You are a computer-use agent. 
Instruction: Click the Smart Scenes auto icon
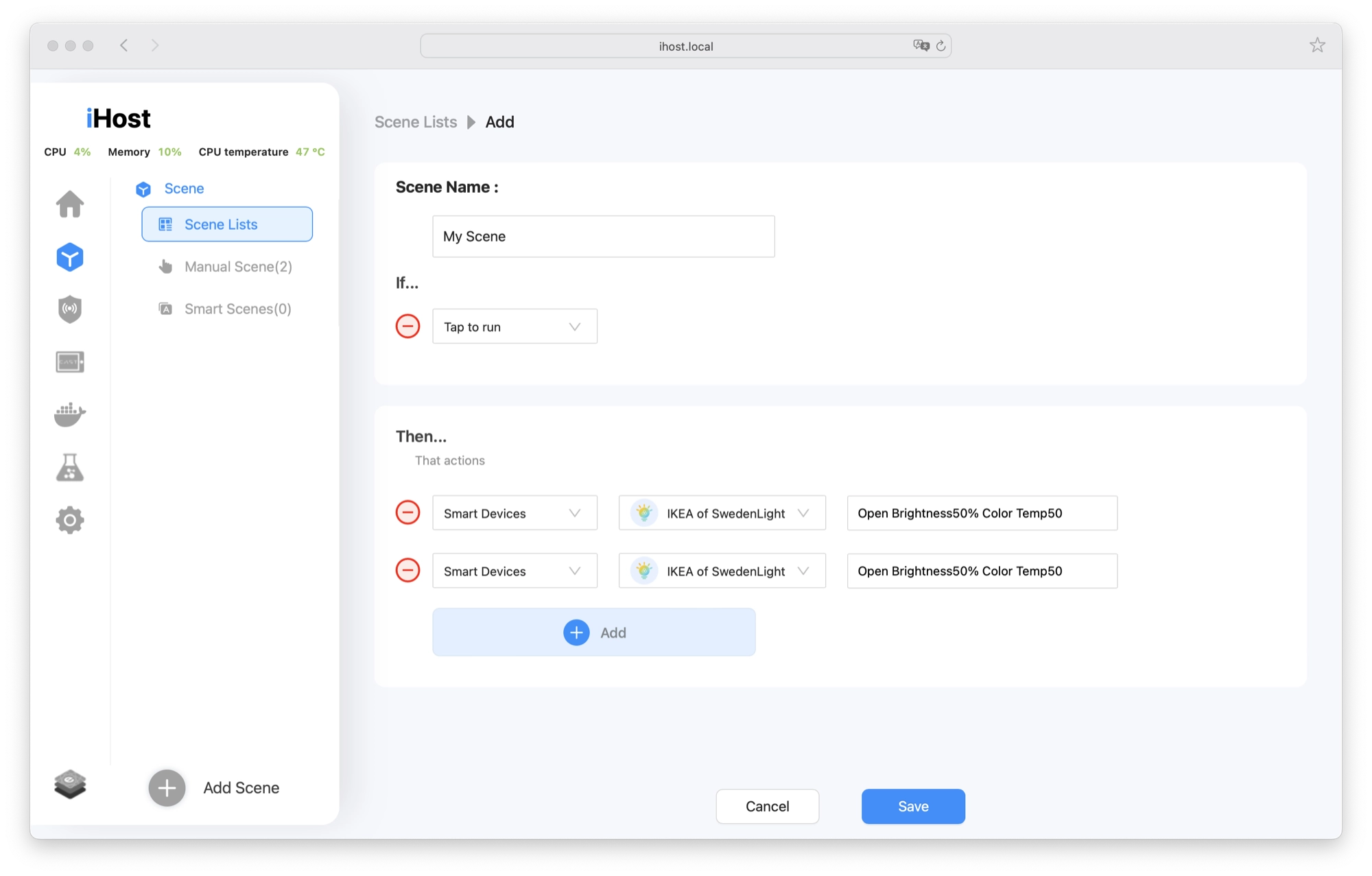pos(165,309)
